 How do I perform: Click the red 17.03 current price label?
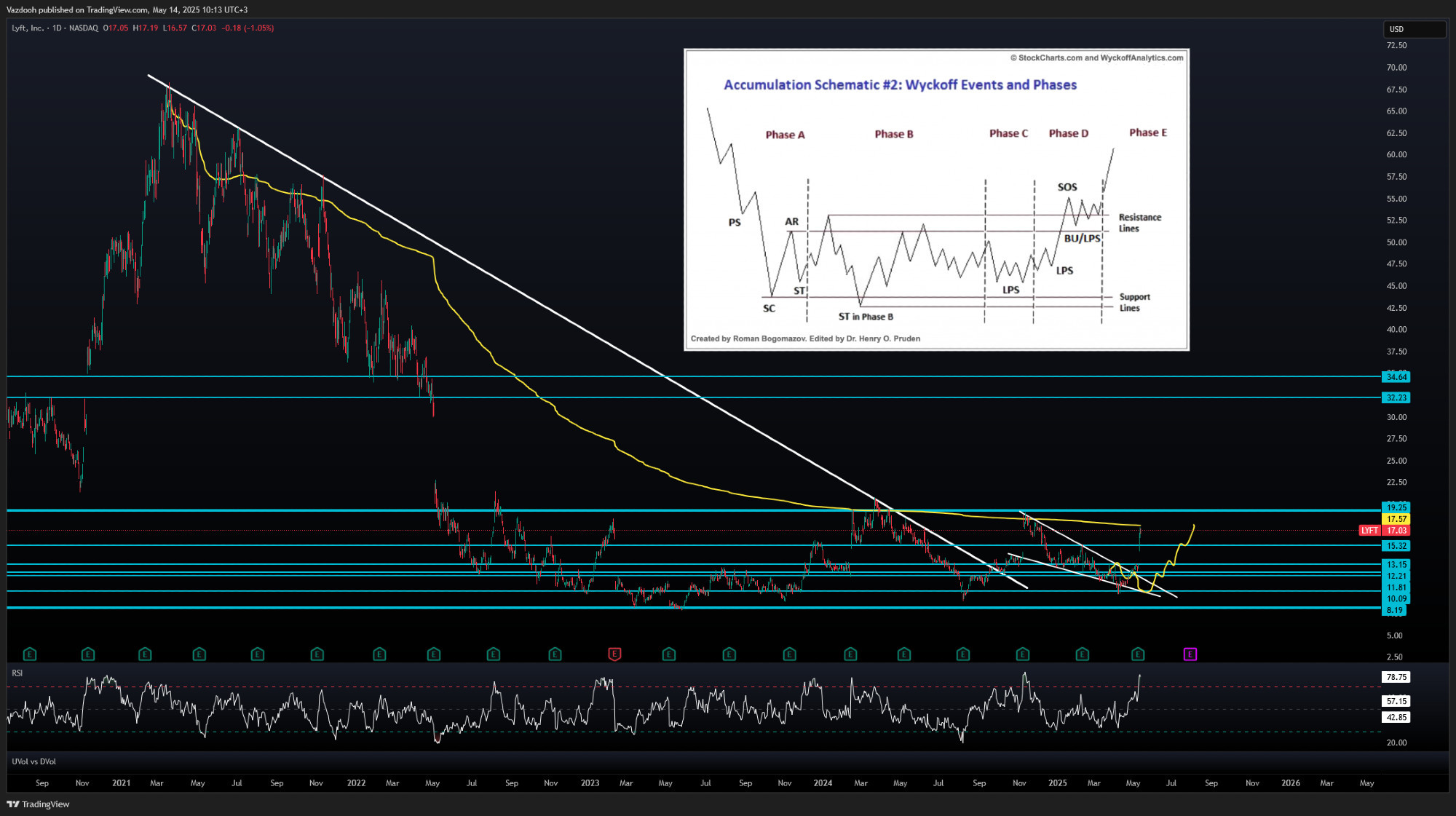pyautogui.click(x=1396, y=531)
